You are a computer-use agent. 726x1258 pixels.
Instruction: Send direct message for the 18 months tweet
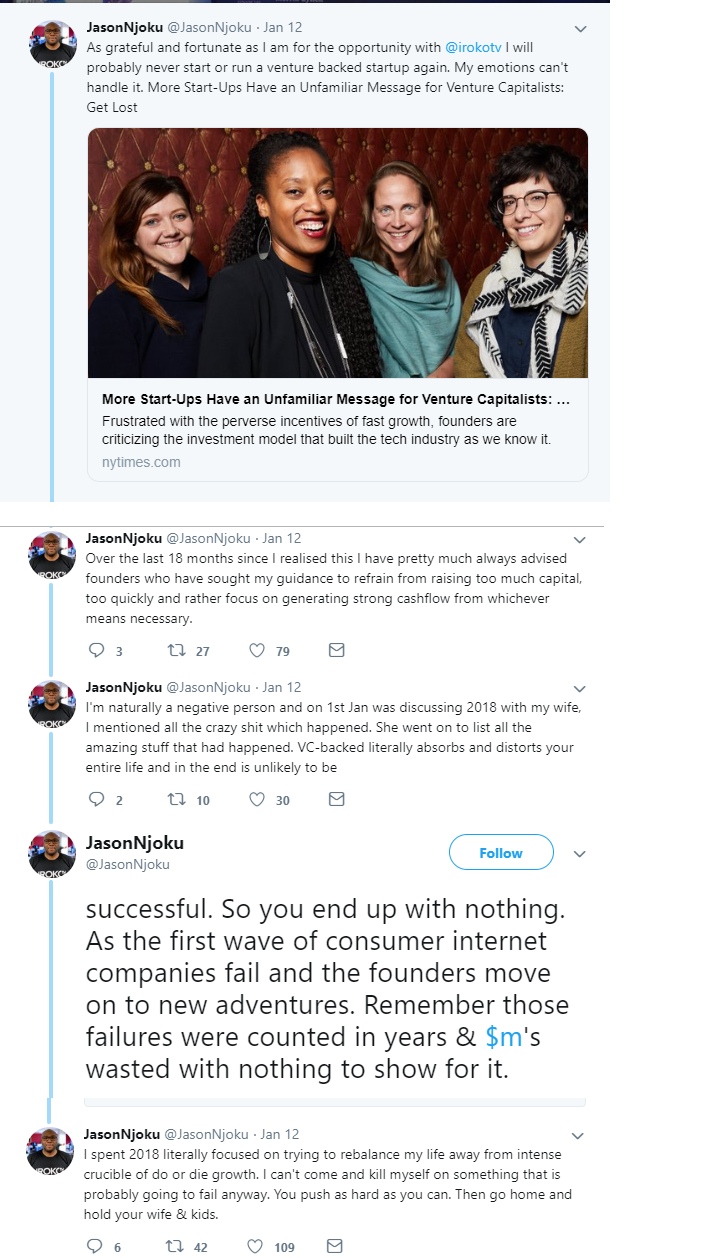pos(337,650)
